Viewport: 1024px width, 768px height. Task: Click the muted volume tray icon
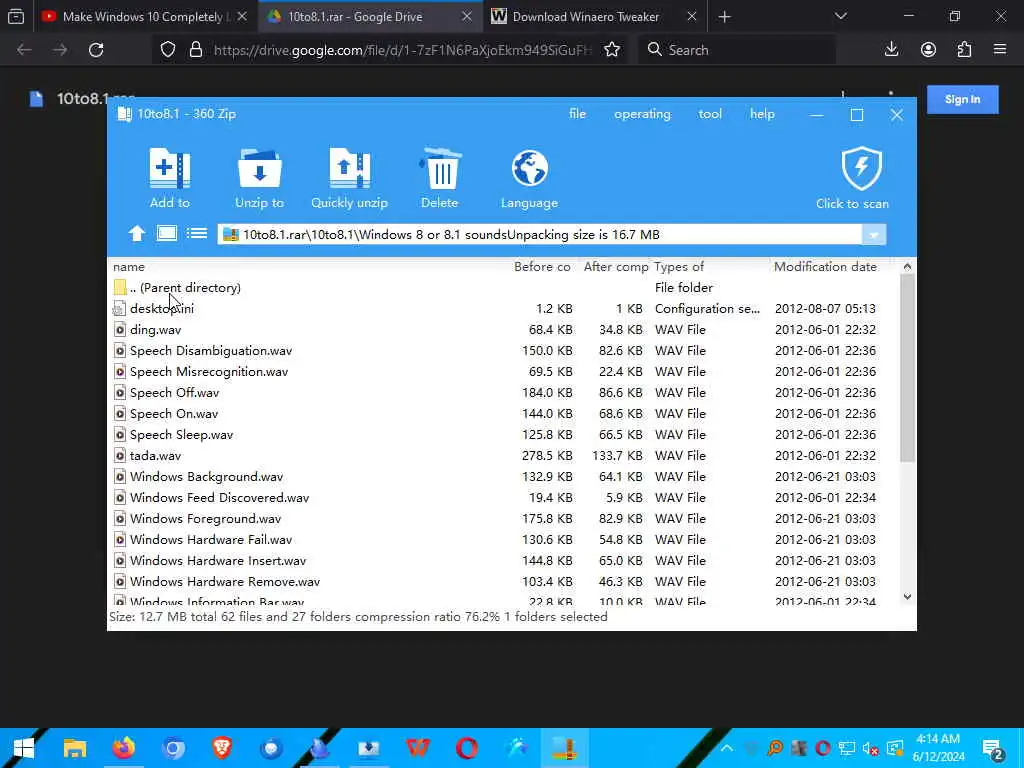870,748
